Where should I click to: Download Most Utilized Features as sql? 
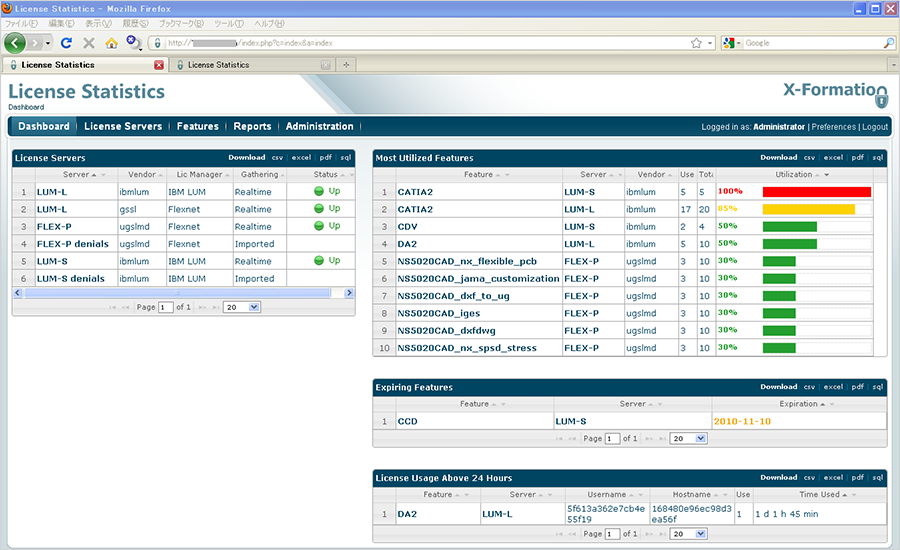(x=878, y=157)
